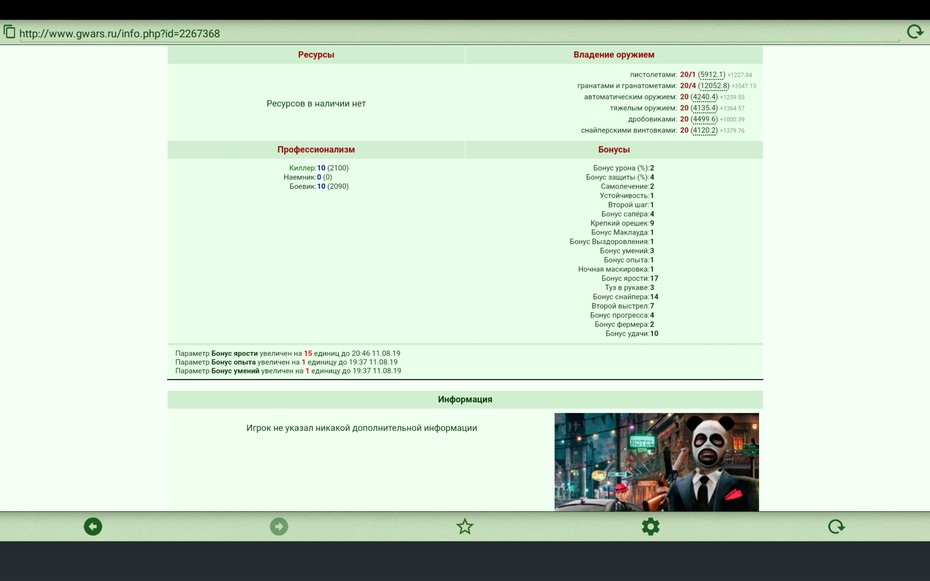Click the Самолечение bonus row
Image resolution: width=930 pixels, height=581 pixels.
(x=628, y=186)
